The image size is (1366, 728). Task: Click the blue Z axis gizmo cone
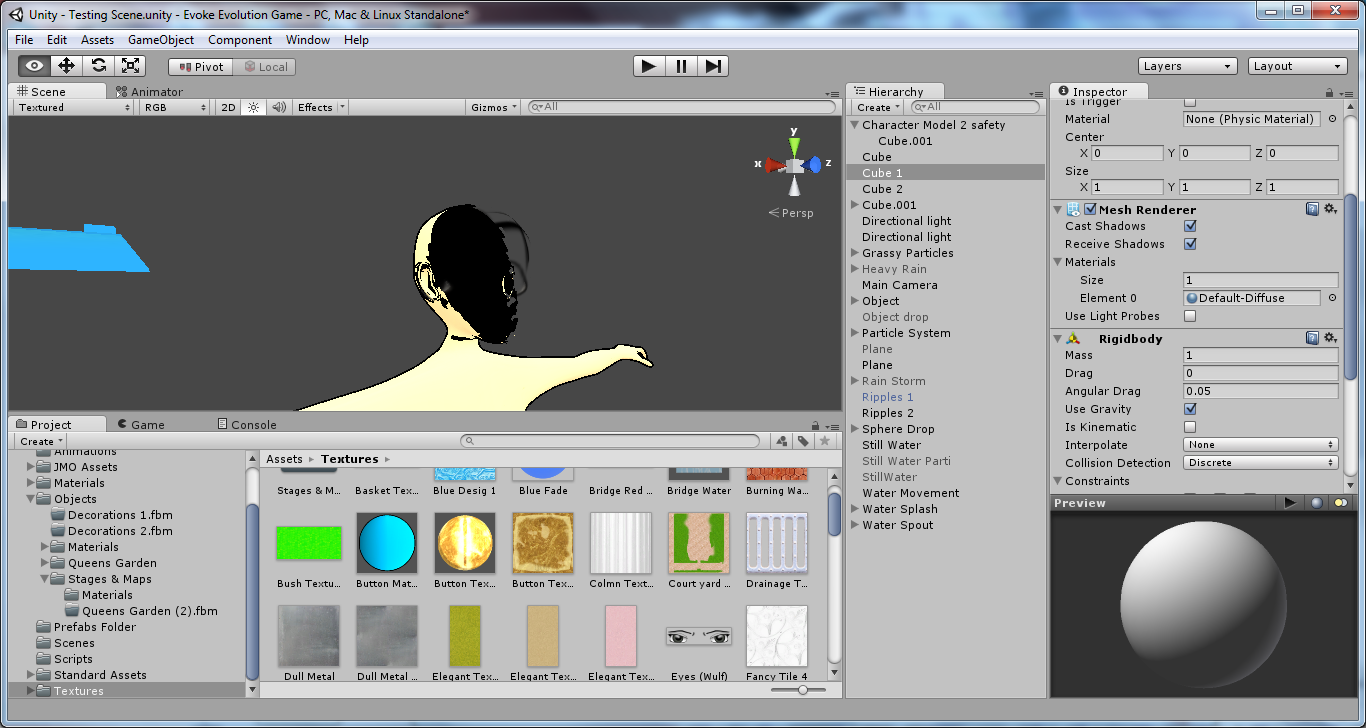click(815, 164)
